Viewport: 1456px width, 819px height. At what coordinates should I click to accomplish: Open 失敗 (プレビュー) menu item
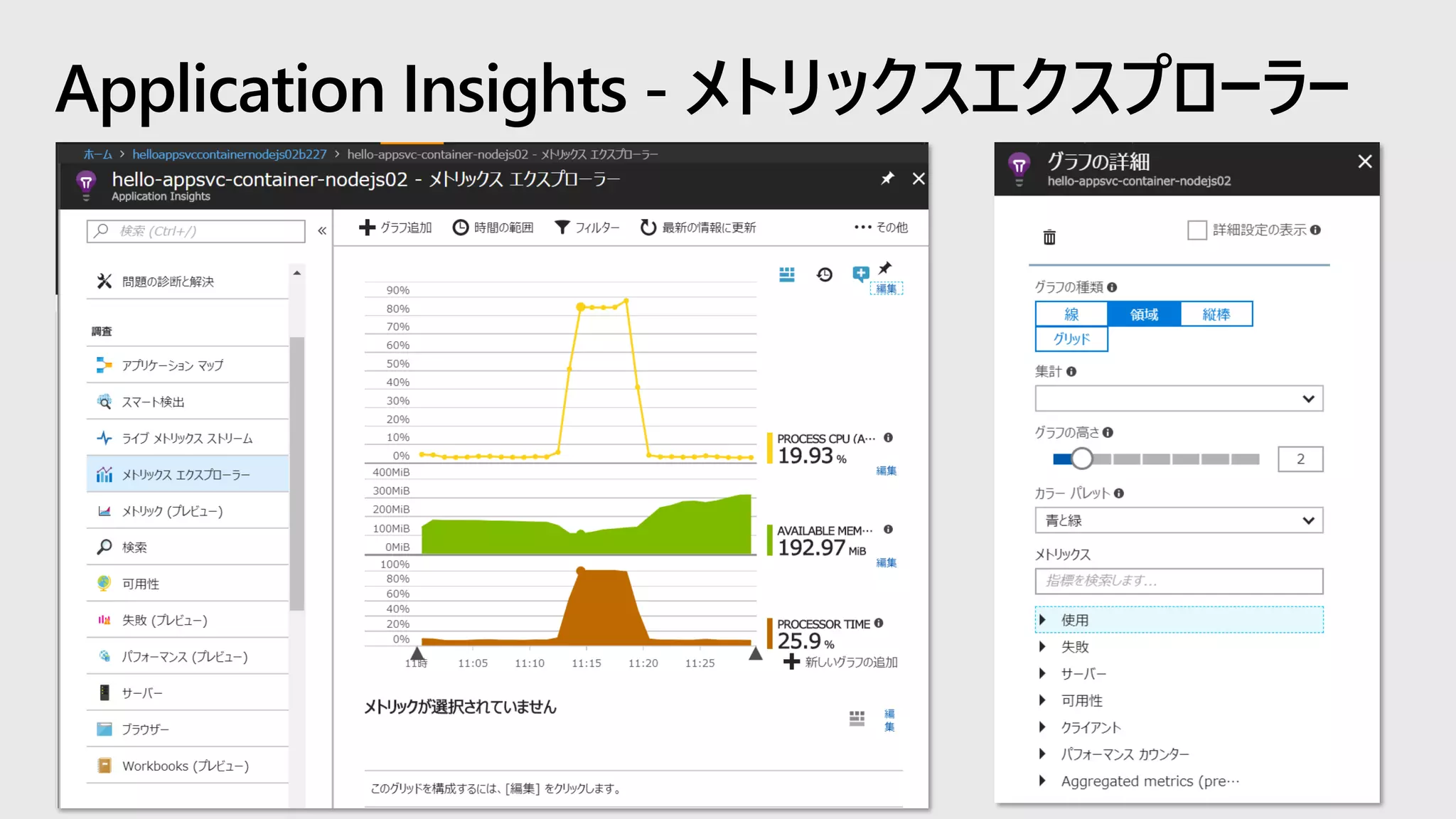click(x=188, y=620)
